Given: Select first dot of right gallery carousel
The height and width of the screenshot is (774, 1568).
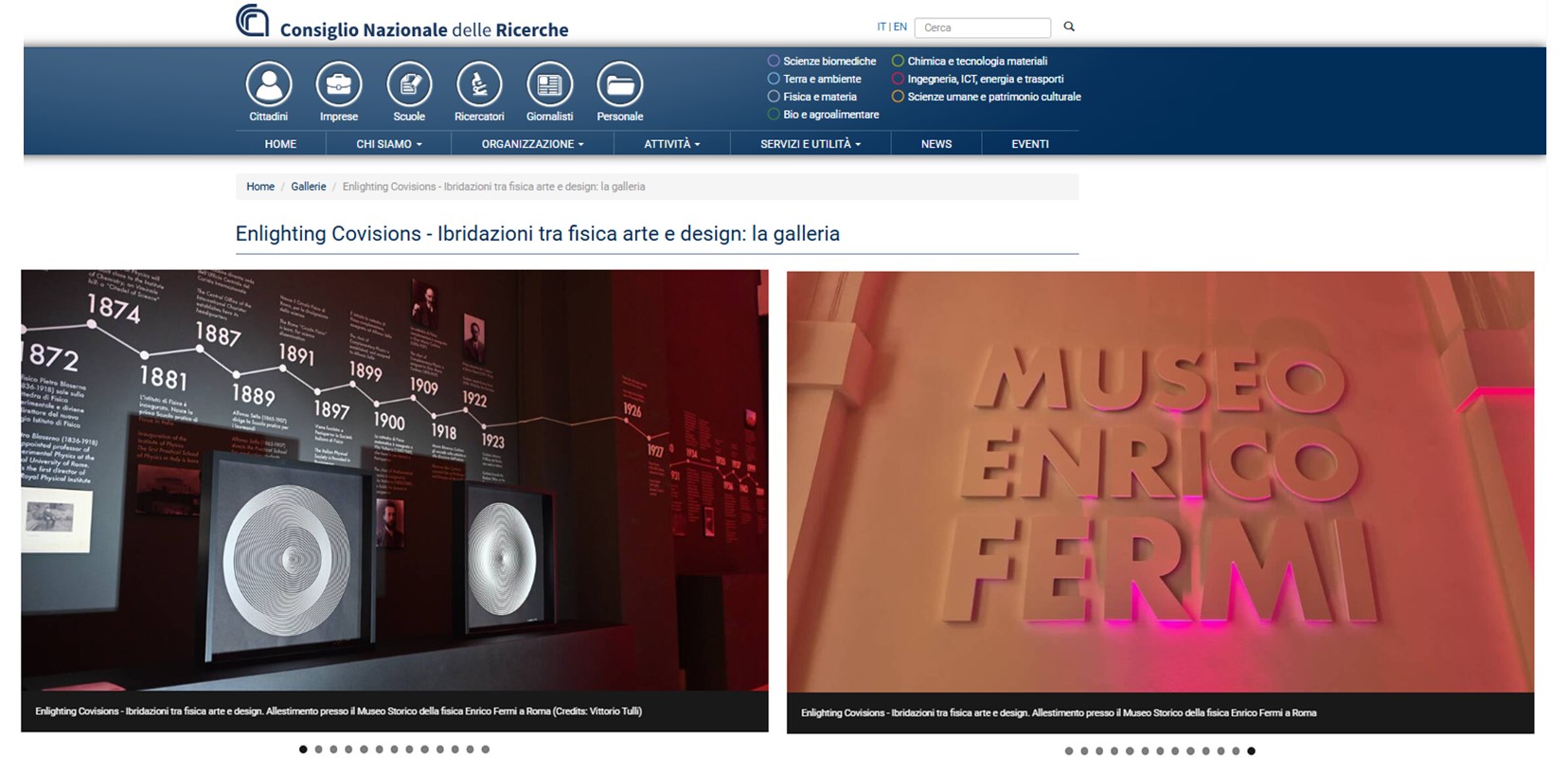Looking at the screenshot, I should point(1069,751).
